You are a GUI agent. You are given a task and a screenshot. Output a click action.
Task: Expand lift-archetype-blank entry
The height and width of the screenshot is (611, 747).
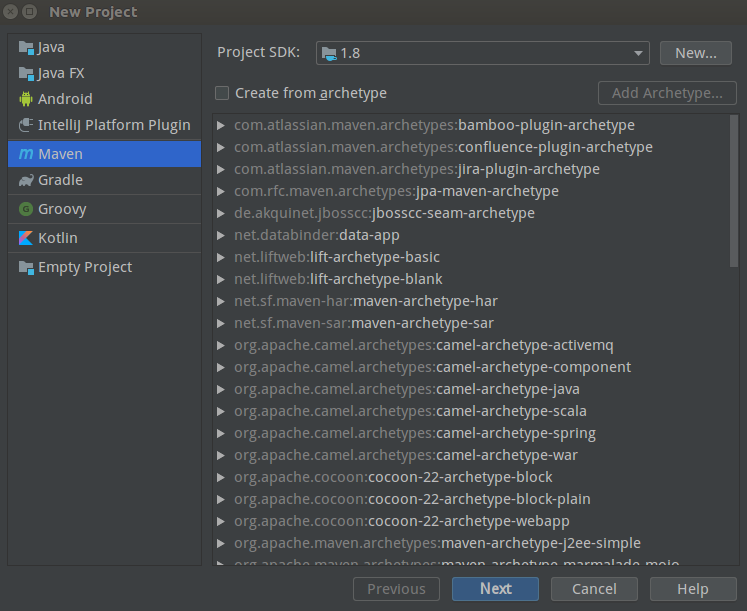coord(221,279)
